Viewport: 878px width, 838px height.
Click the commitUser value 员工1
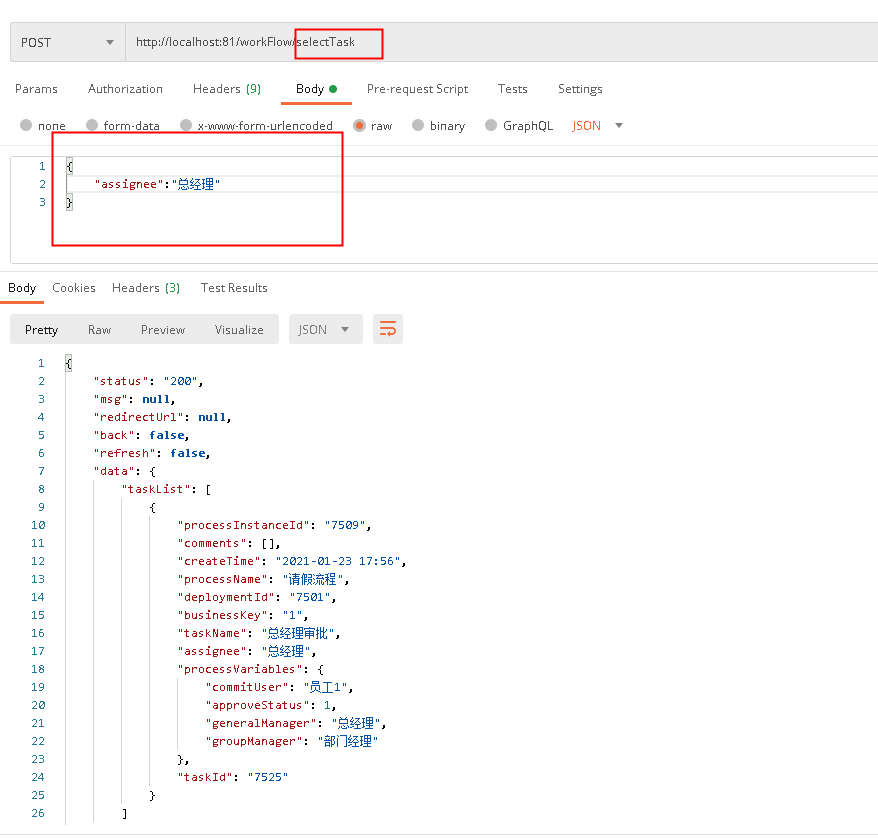click(x=325, y=687)
